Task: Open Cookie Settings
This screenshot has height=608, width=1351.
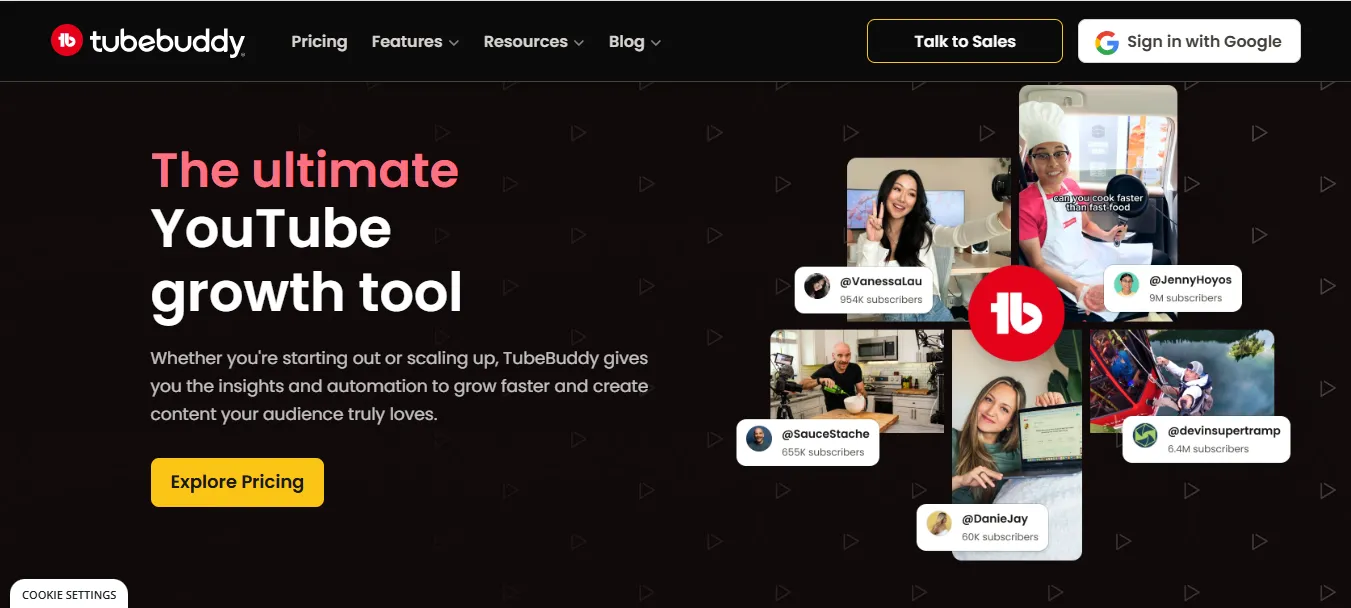Action: coord(69,595)
